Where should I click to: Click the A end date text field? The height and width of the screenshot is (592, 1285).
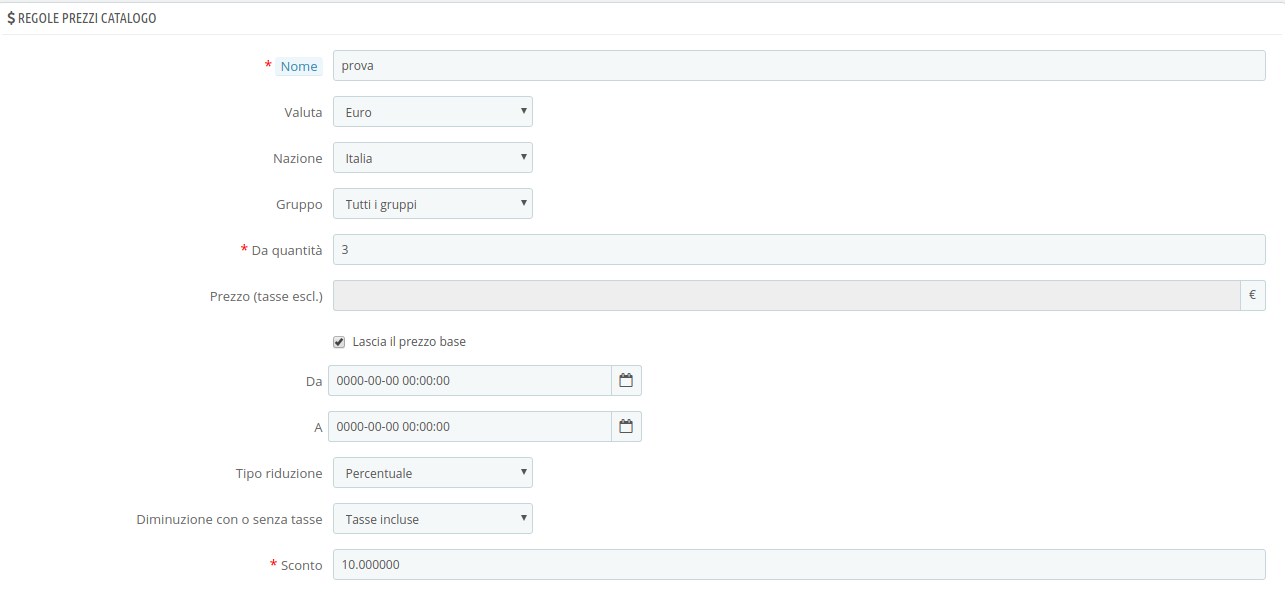coord(469,427)
